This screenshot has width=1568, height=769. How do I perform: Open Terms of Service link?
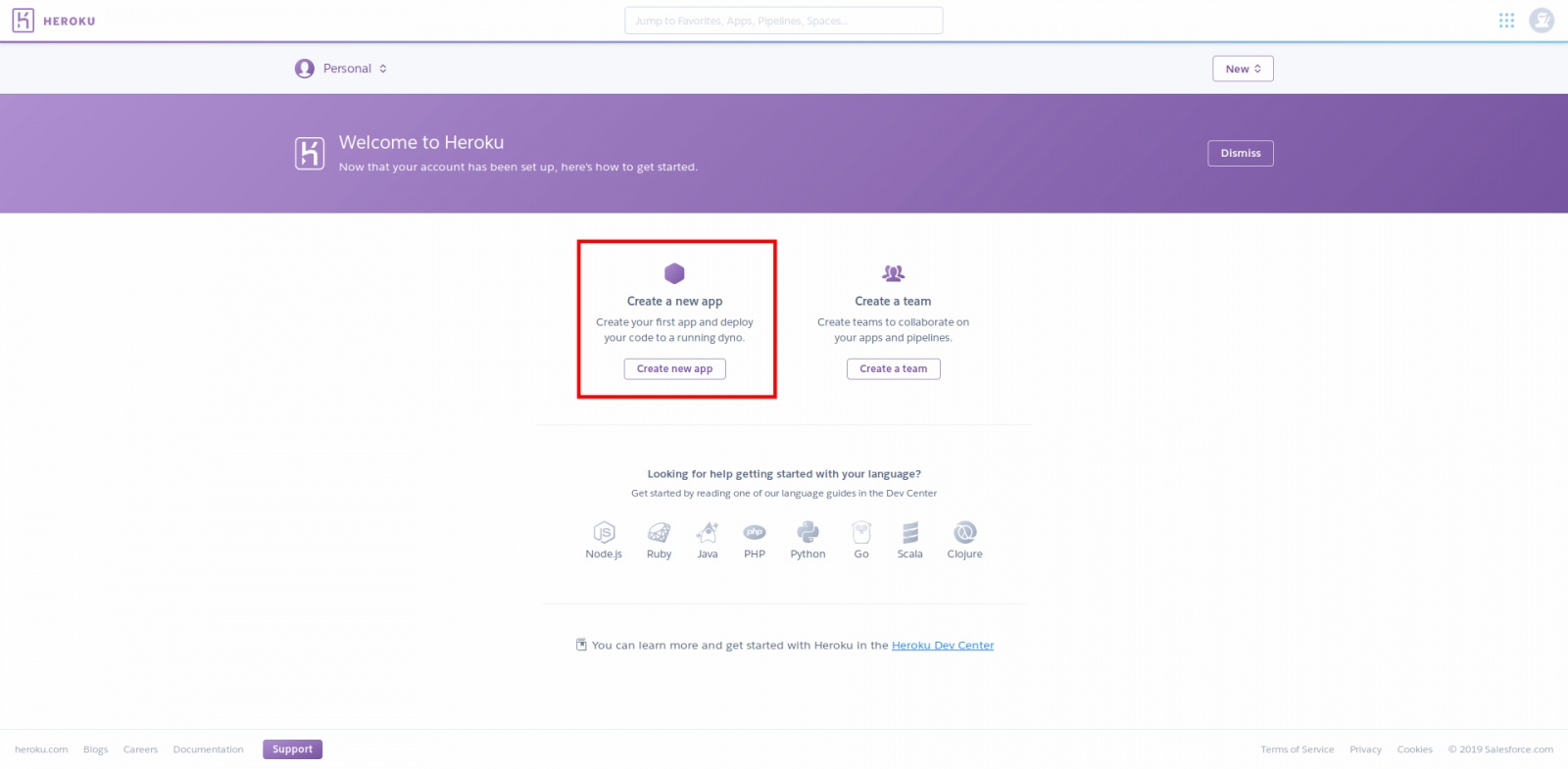pos(1298,749)
